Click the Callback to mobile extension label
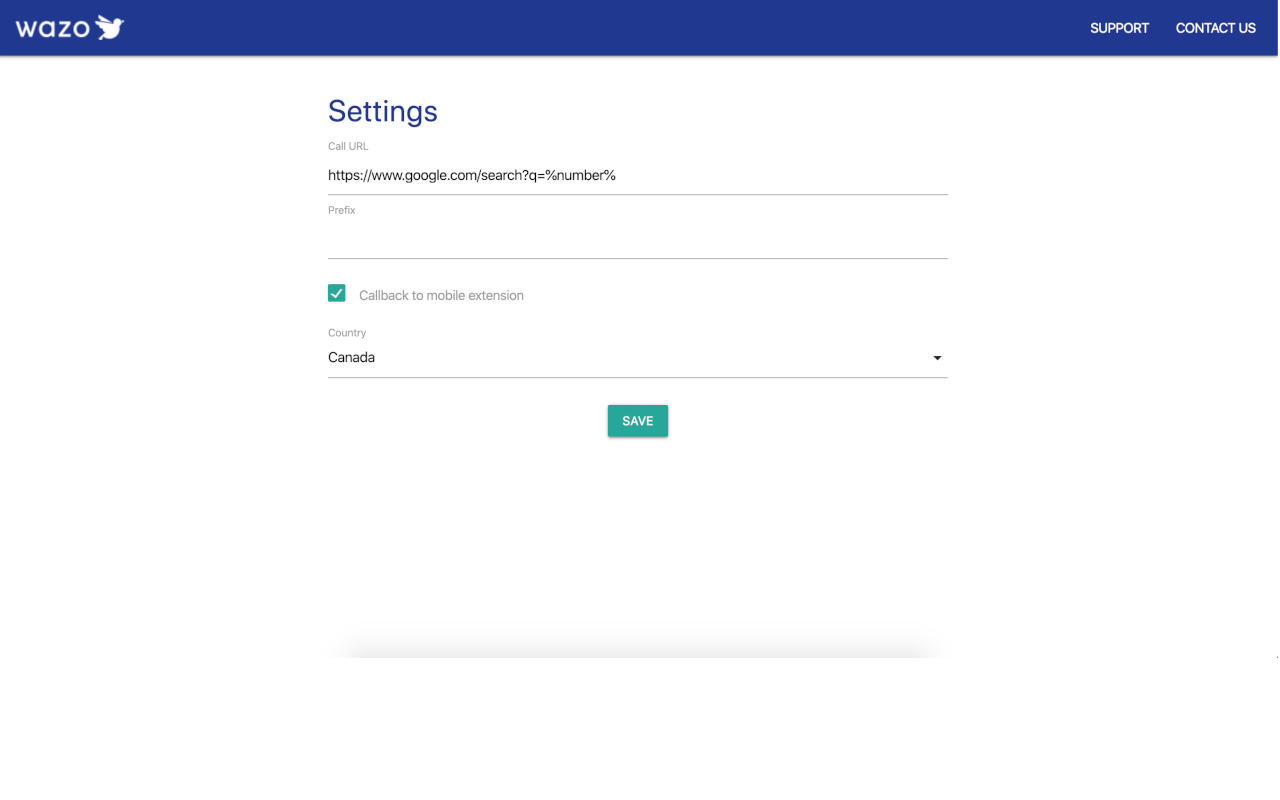This screenshot has height=800, width=1280. [441, 294]
